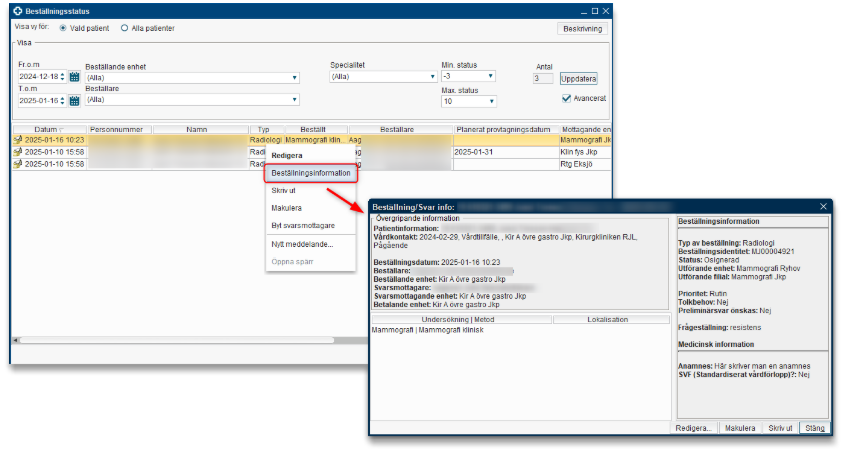Click the order icon on the last table row

click(17, 164)
